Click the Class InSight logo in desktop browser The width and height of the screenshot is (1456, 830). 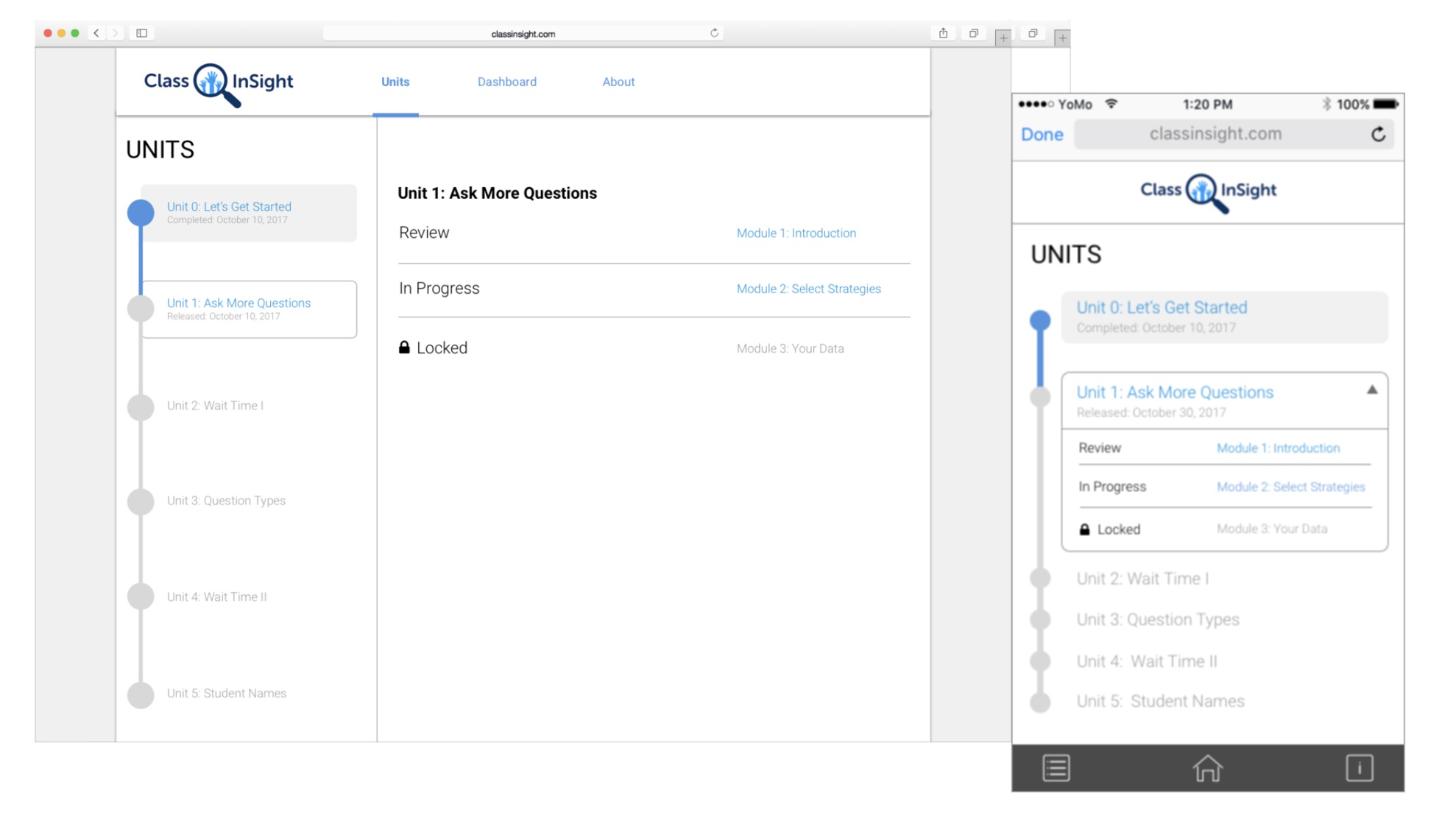click(x=218, y=84)
